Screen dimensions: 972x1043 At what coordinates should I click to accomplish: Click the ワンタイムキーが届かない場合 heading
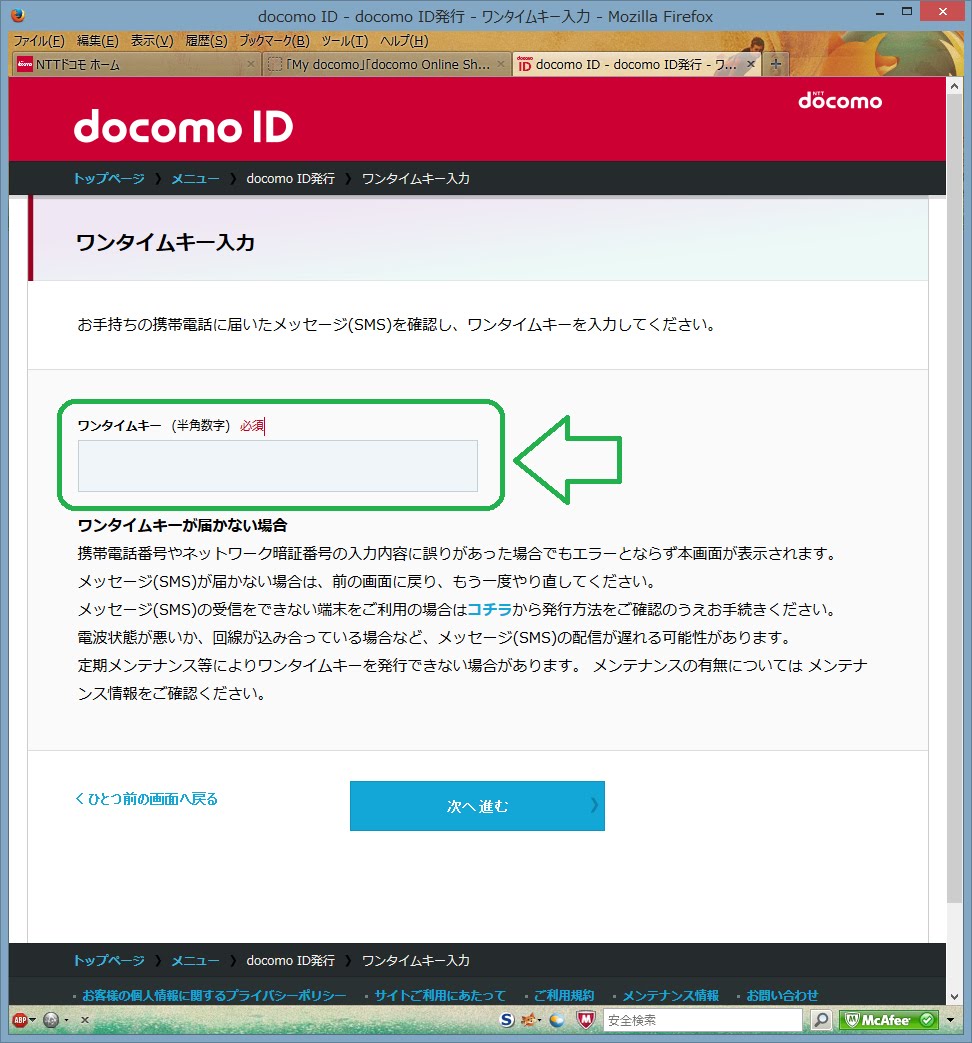click(x=182, y=525)
